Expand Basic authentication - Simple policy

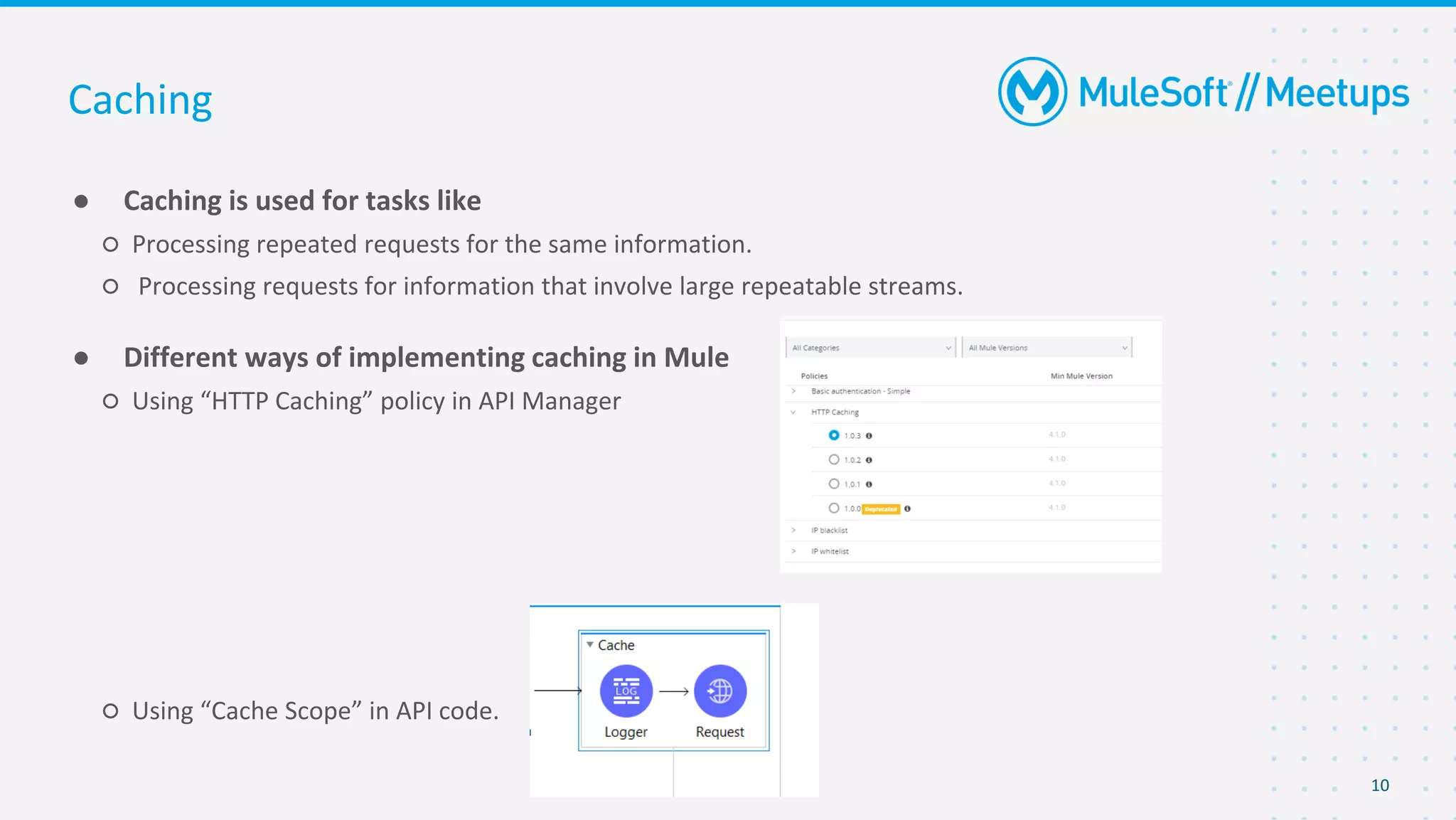pyautogui.click(x=793, y=391)
